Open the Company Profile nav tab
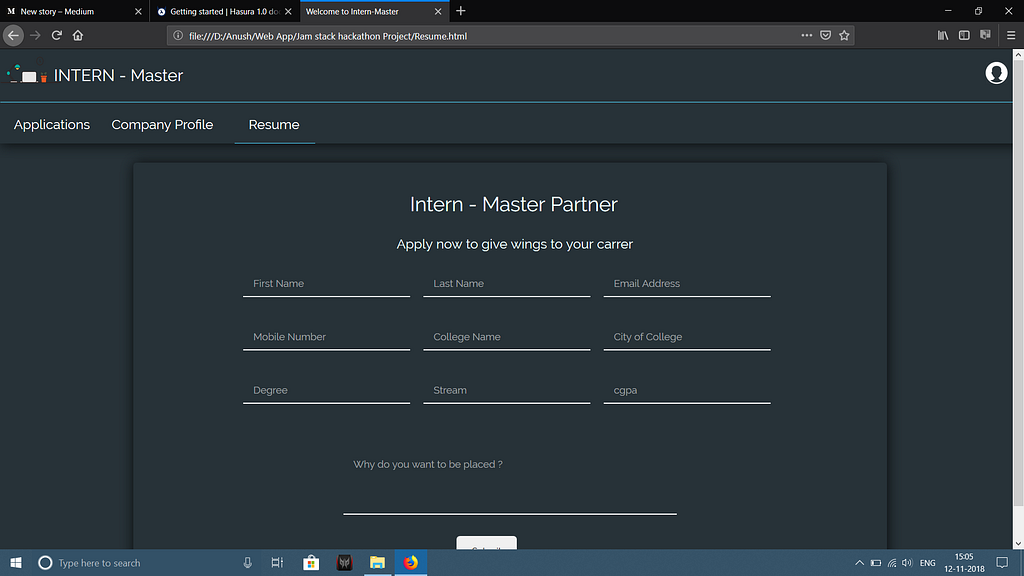The image size is (1024, 576). (x=162, y=125)
